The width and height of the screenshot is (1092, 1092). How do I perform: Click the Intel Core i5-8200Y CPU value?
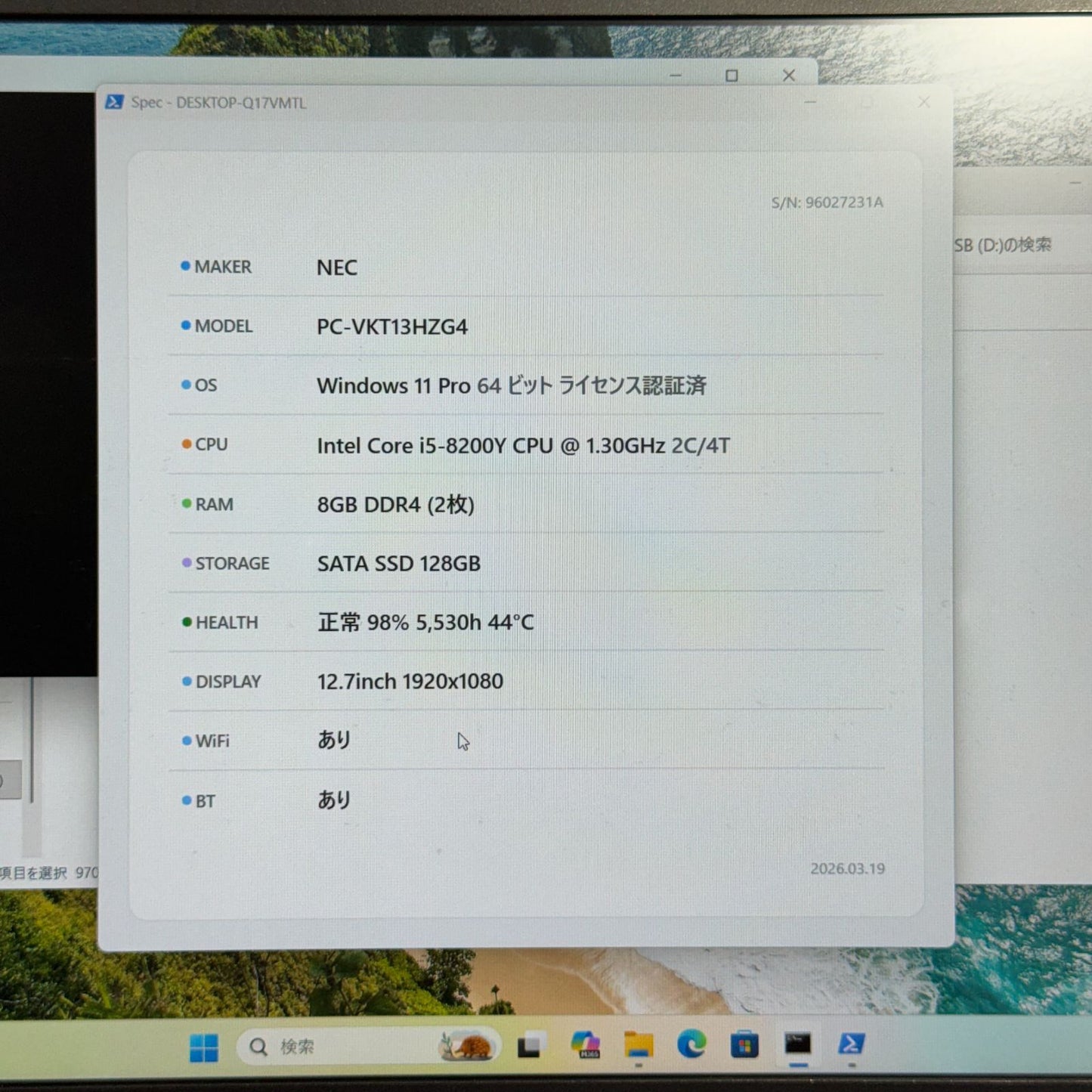click(x=524, y=445)
